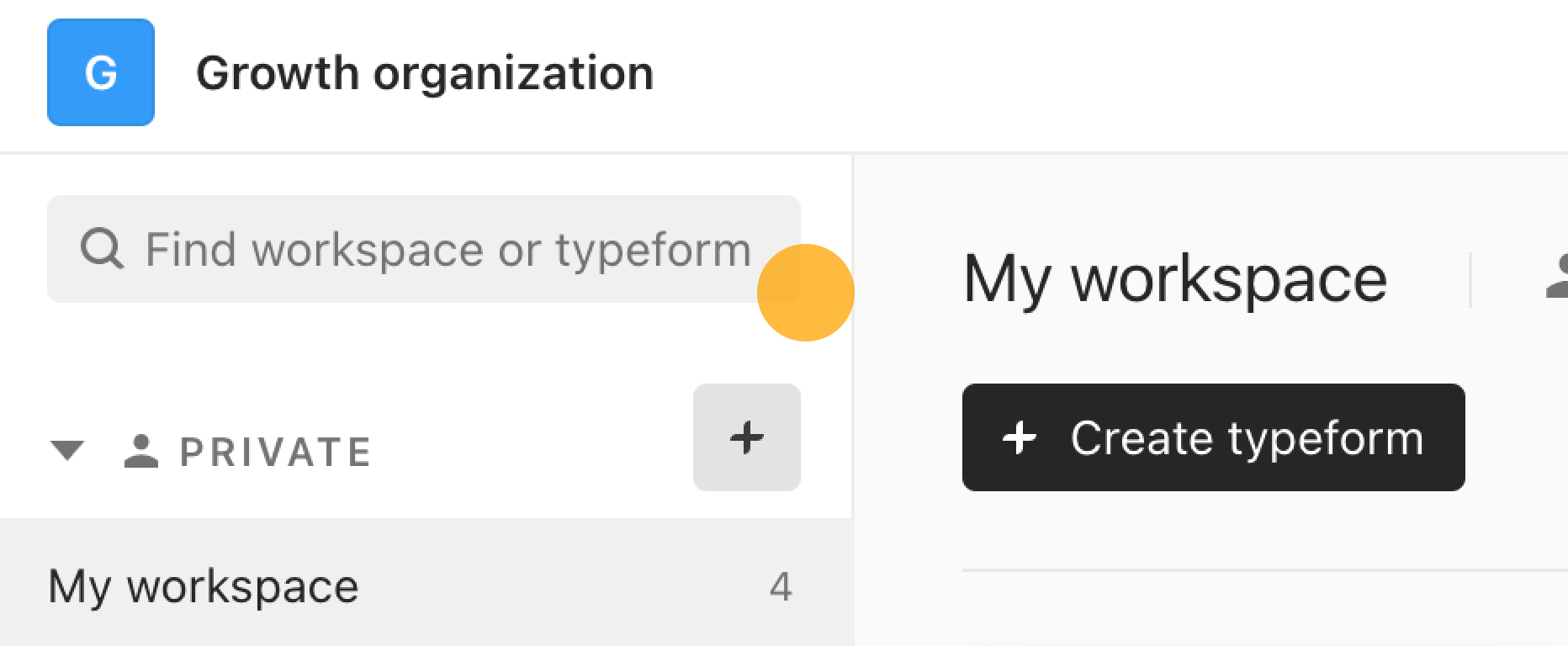Click the horizontal line below Create typeform
The image size is (1568, 646).
1265,570
